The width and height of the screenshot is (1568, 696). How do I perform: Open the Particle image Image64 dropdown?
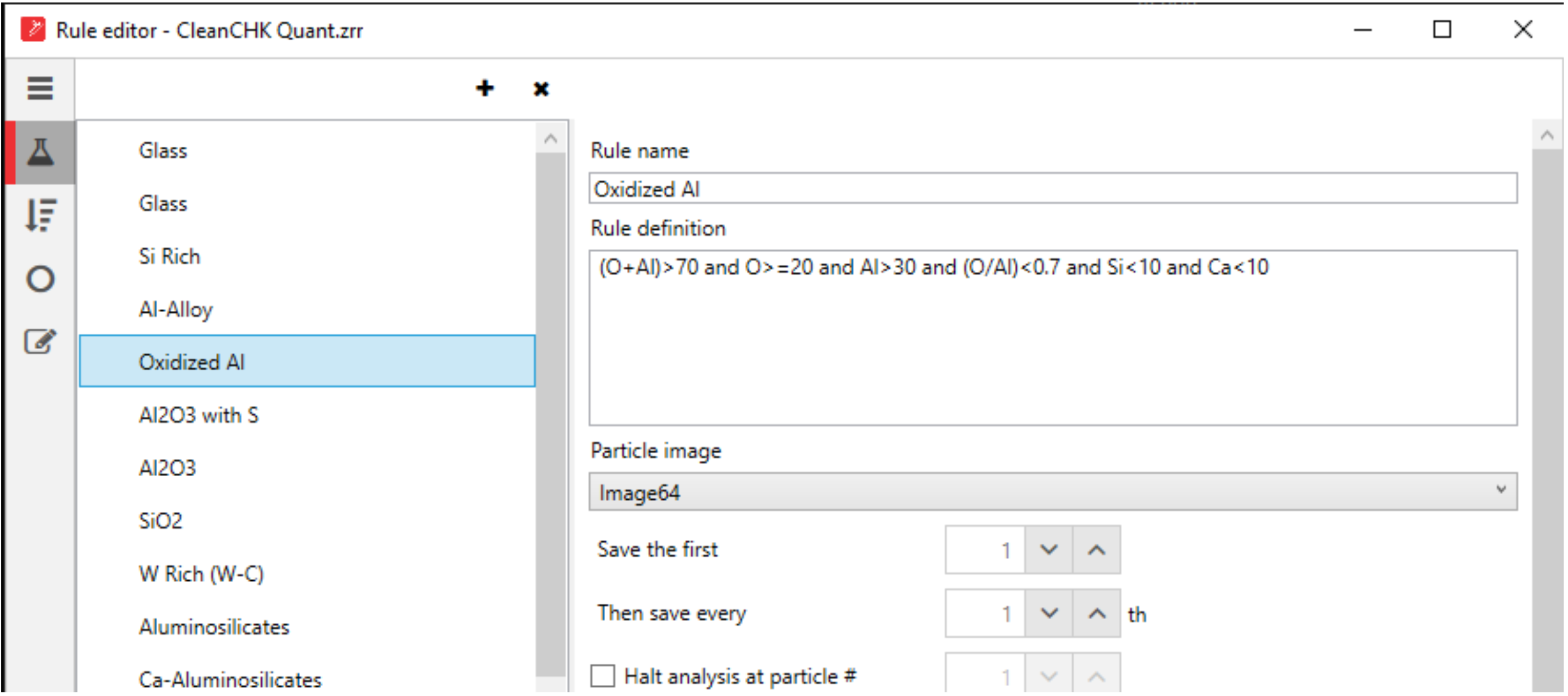point(1053,492)
